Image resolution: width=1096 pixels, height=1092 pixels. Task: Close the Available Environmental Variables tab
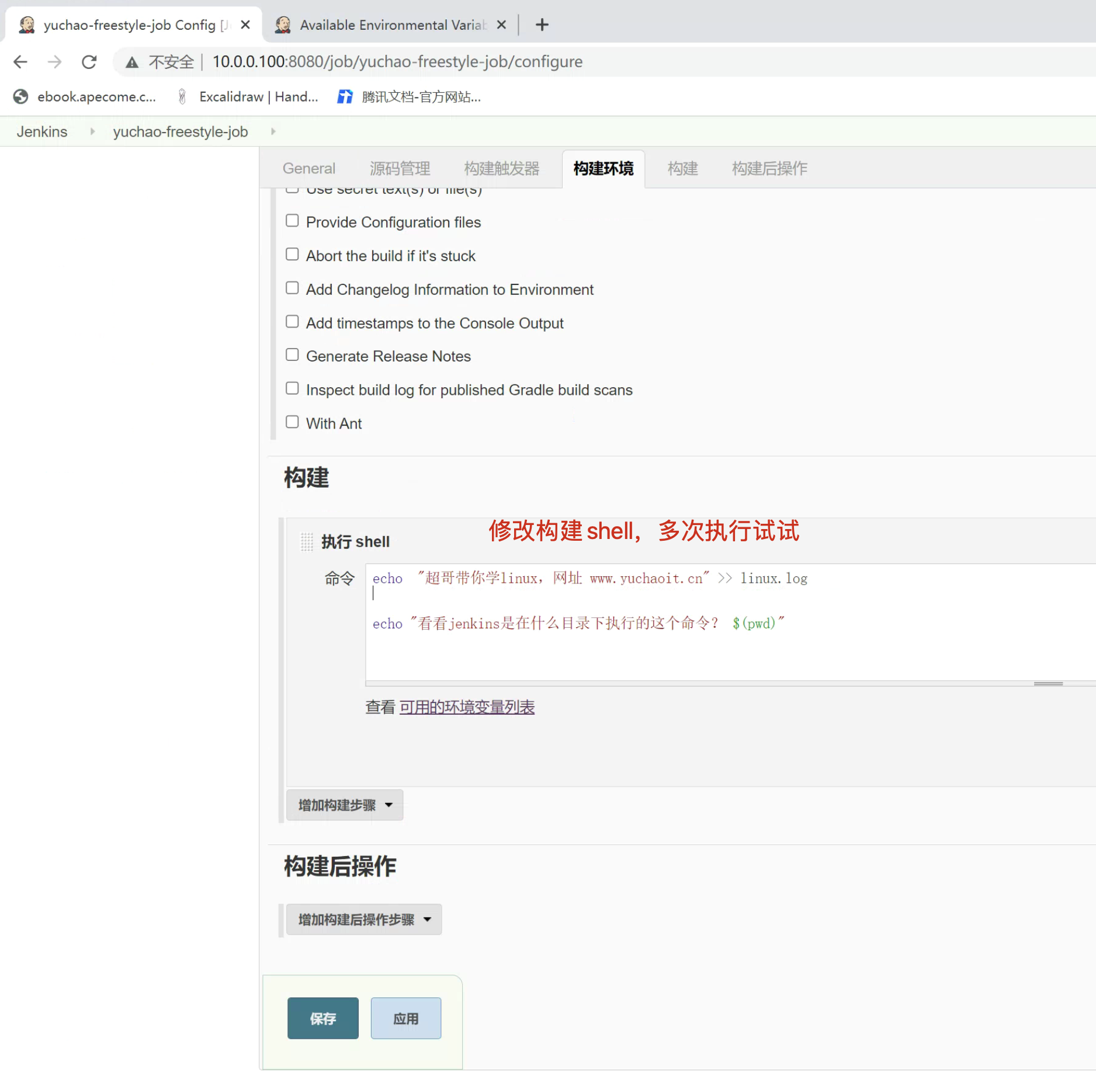tap(501, 25)
